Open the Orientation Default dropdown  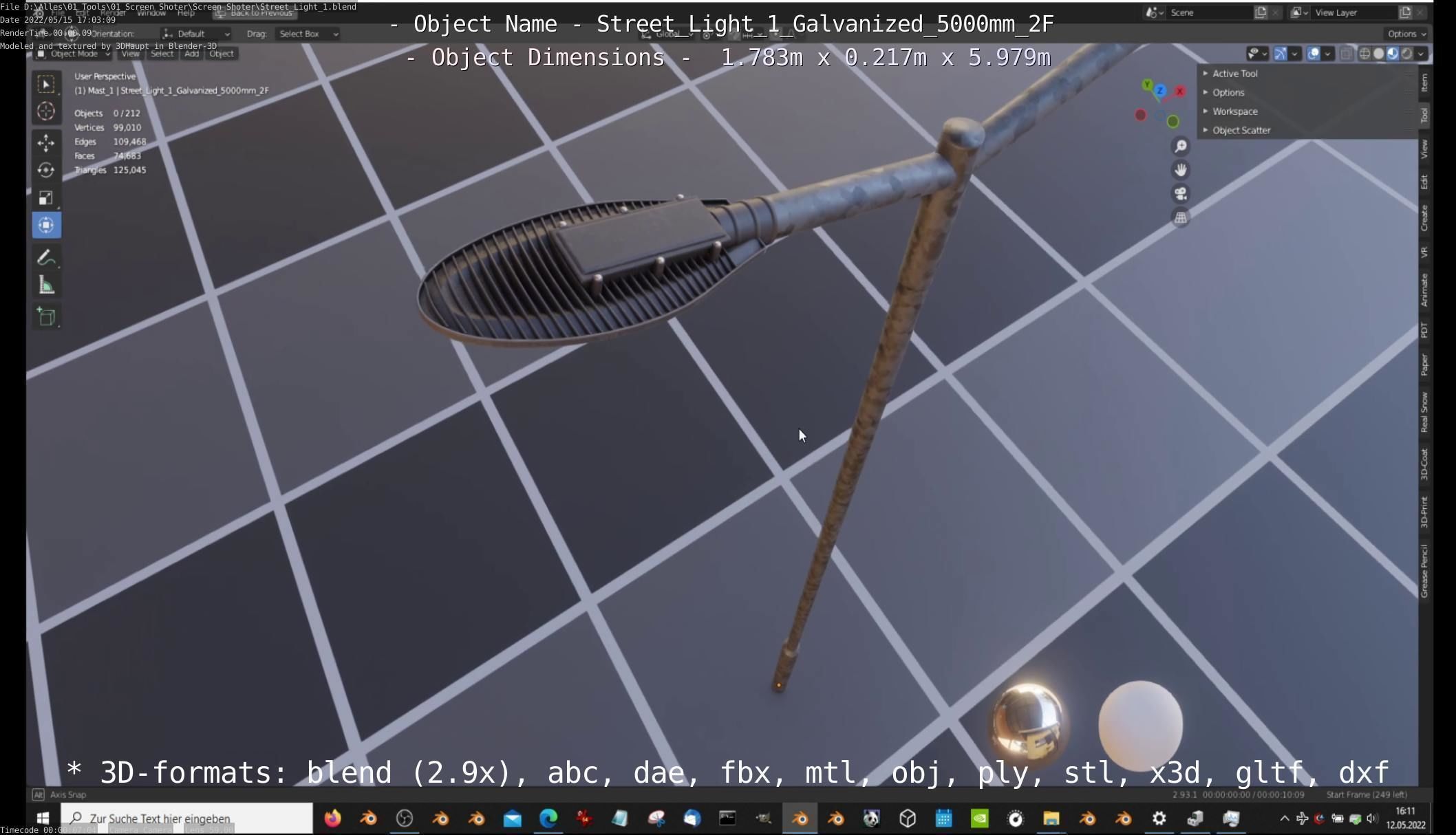pos(196,34)
